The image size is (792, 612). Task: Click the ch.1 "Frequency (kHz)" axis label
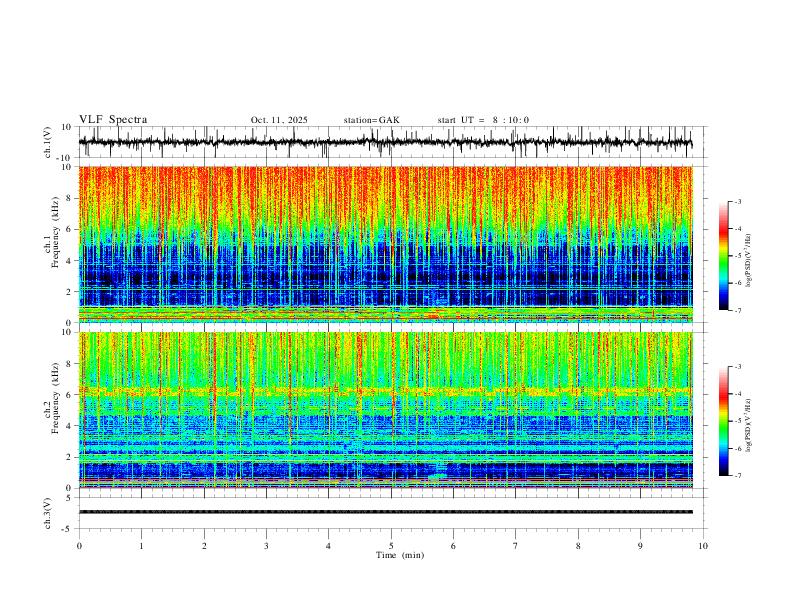56,233
